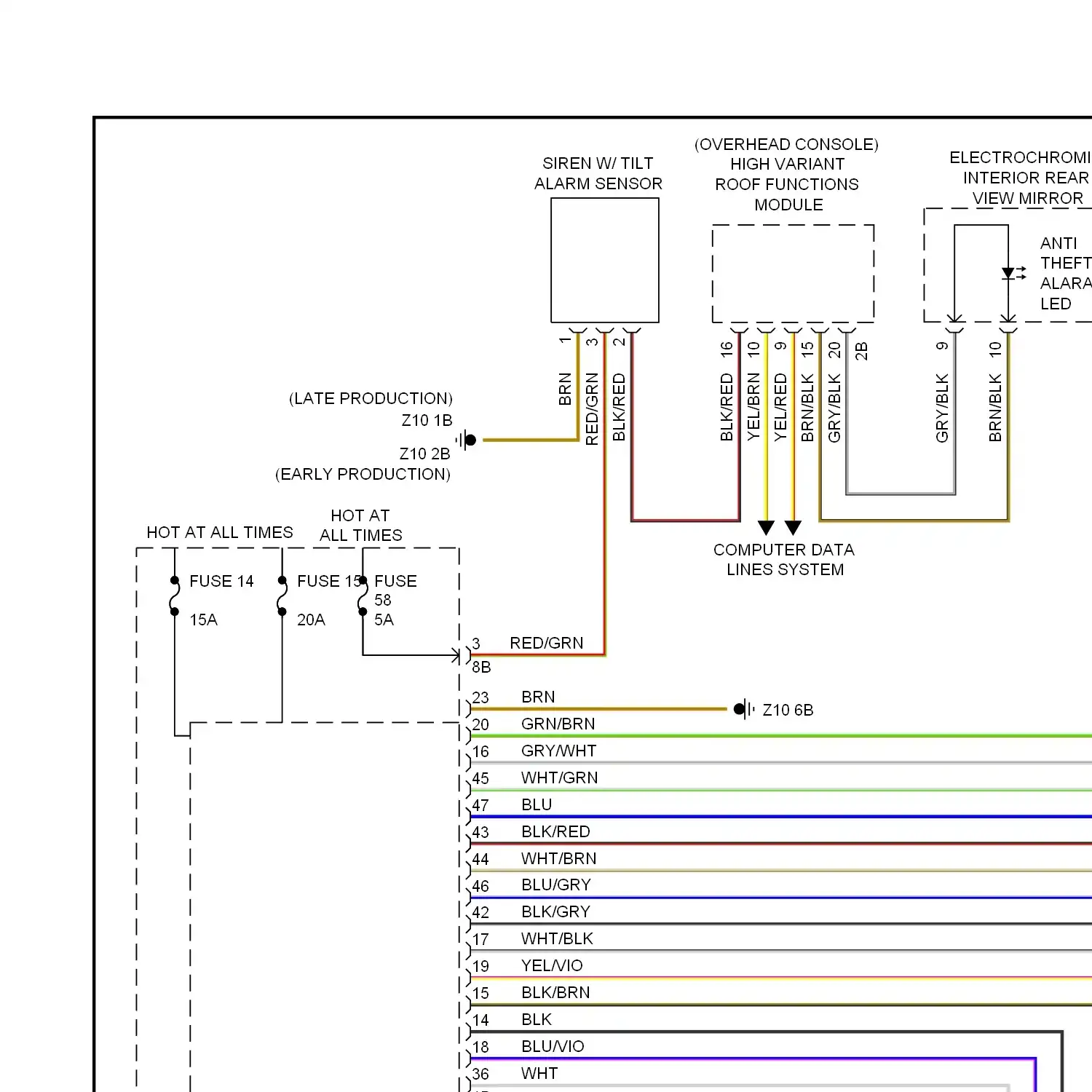Click the 'YEL/VIO' wire label at pin 19
1092x1092 pixels.
pyautogui.click(x=552, y=965)
